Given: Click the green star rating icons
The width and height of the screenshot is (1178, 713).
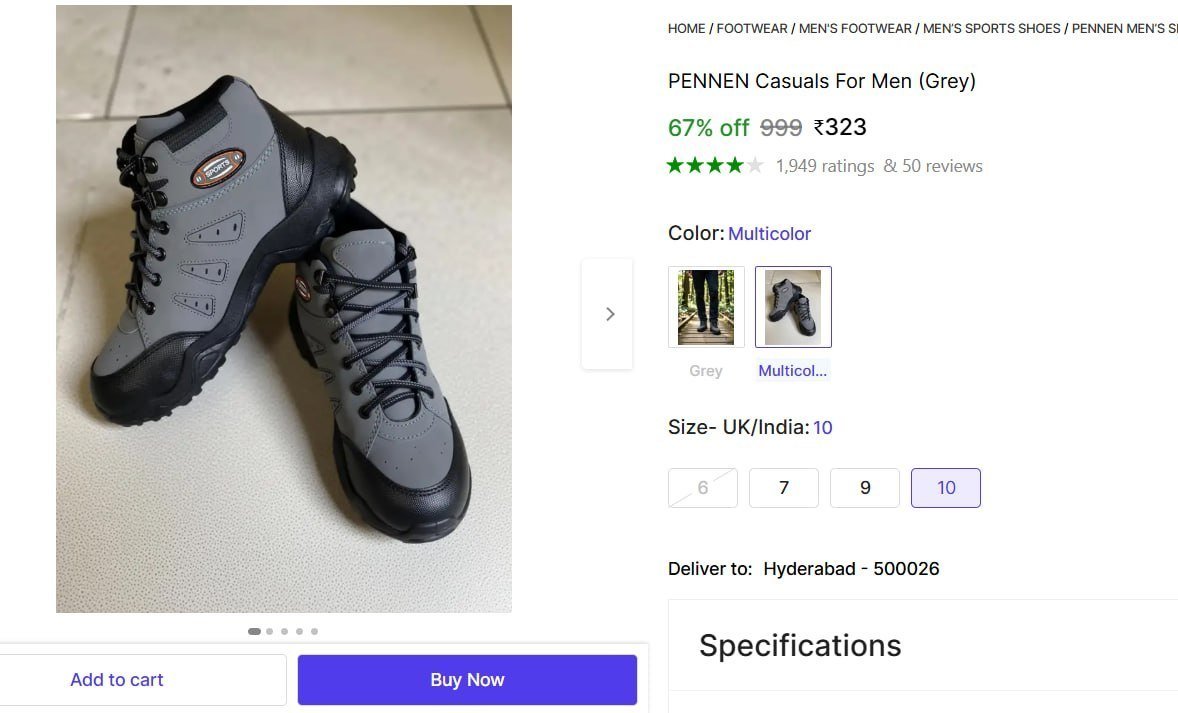Looking at the screenshot, I should click(715, 165).
